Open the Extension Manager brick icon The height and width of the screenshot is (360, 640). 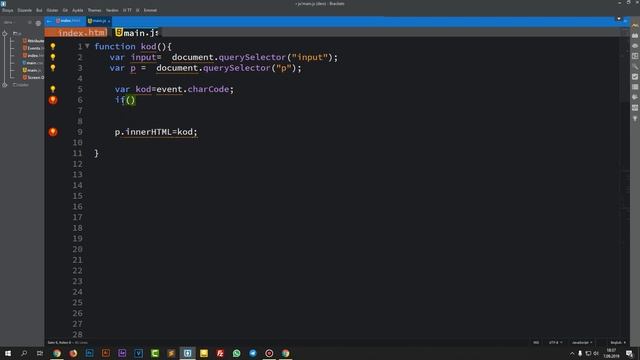(x=635, y=36)
